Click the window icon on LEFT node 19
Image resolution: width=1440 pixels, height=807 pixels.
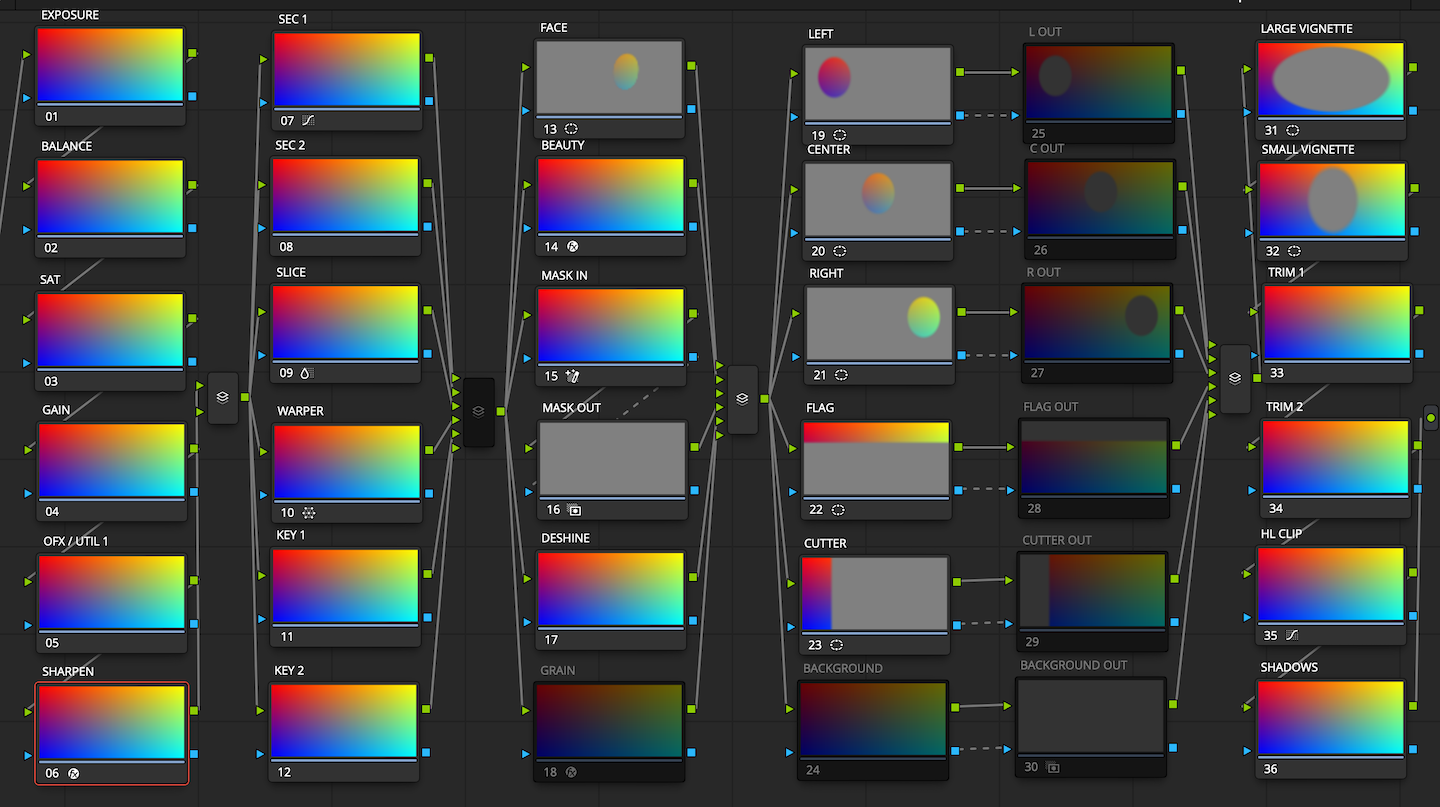[839, 135]
